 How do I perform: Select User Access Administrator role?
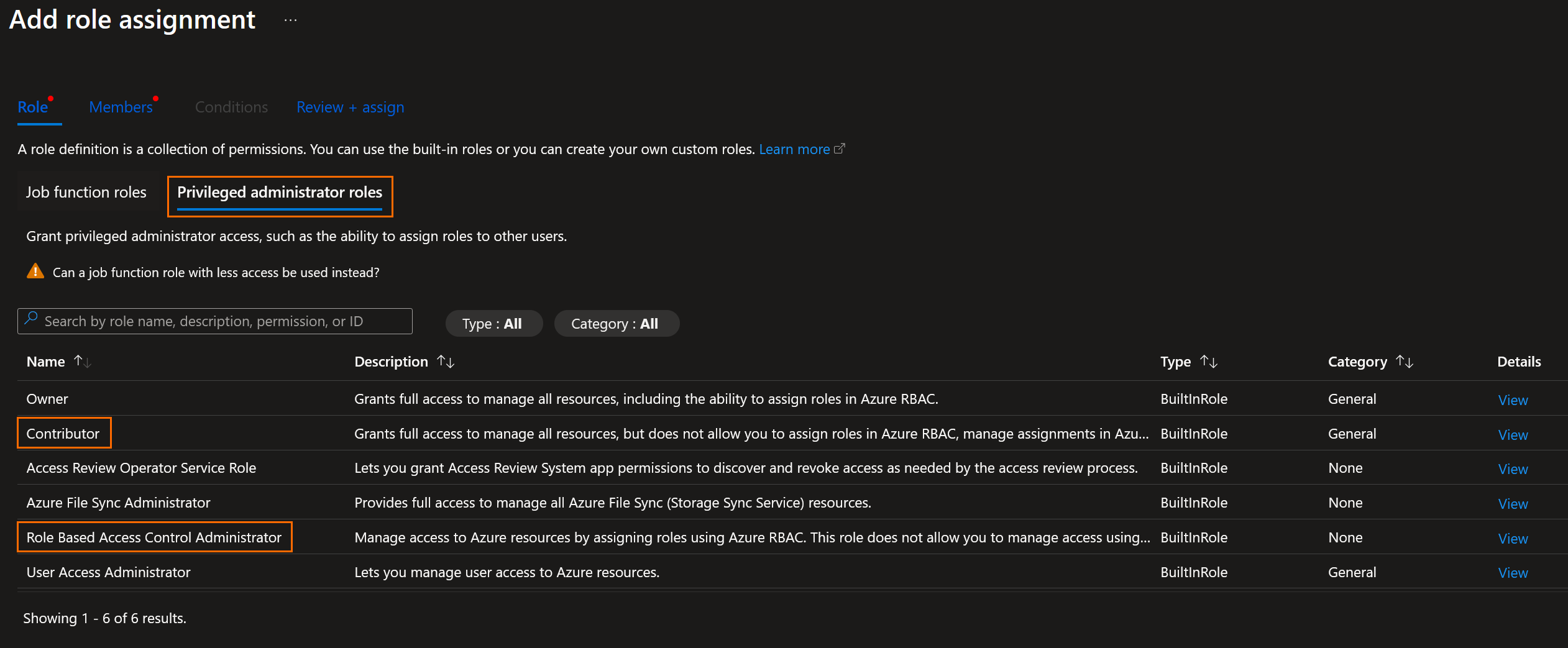(108, 572)
